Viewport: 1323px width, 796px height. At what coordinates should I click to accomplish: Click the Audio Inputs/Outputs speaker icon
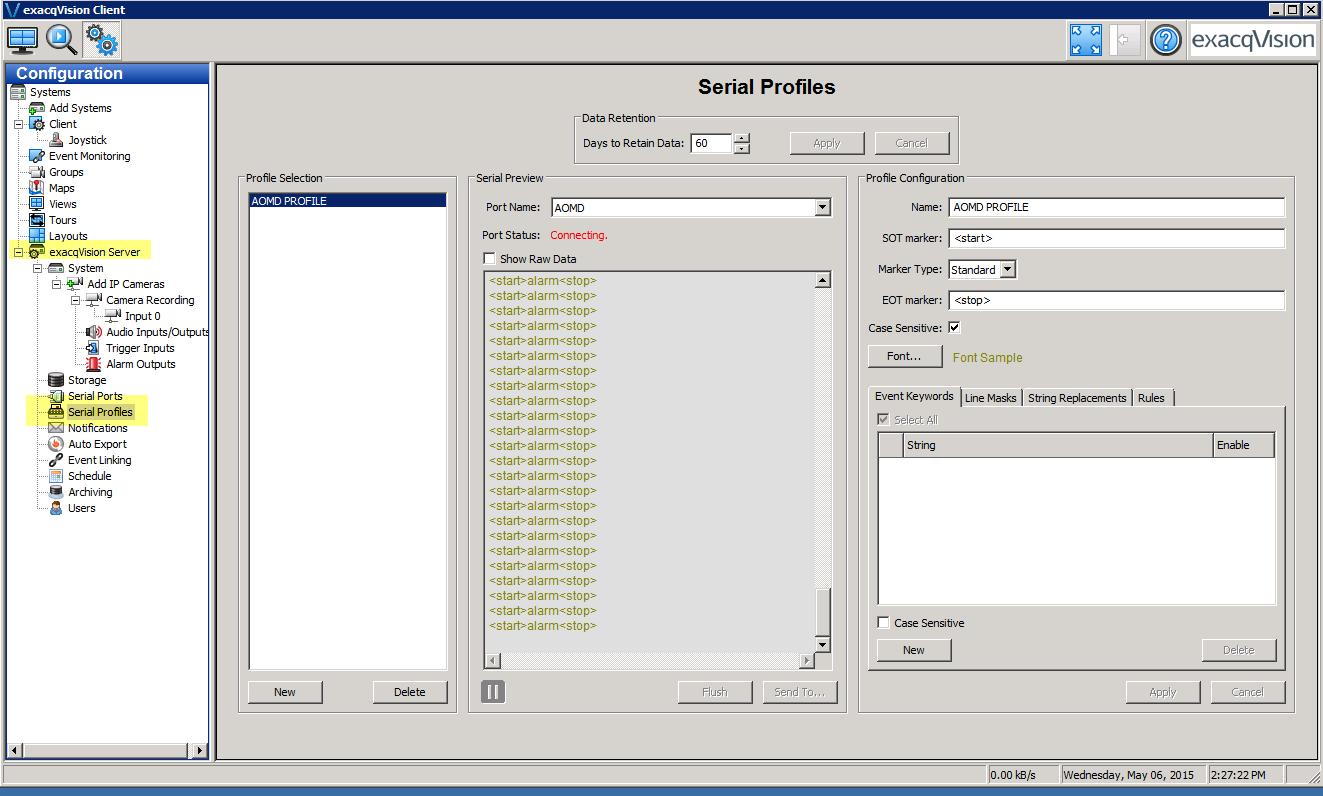94,332
